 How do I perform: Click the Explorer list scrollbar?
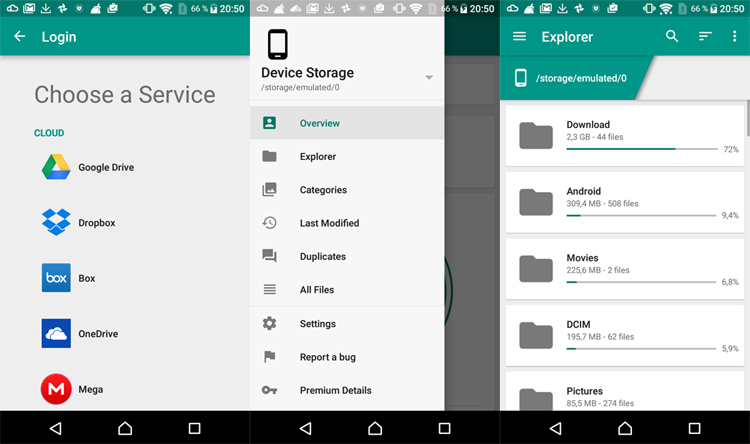pos(748,118)
